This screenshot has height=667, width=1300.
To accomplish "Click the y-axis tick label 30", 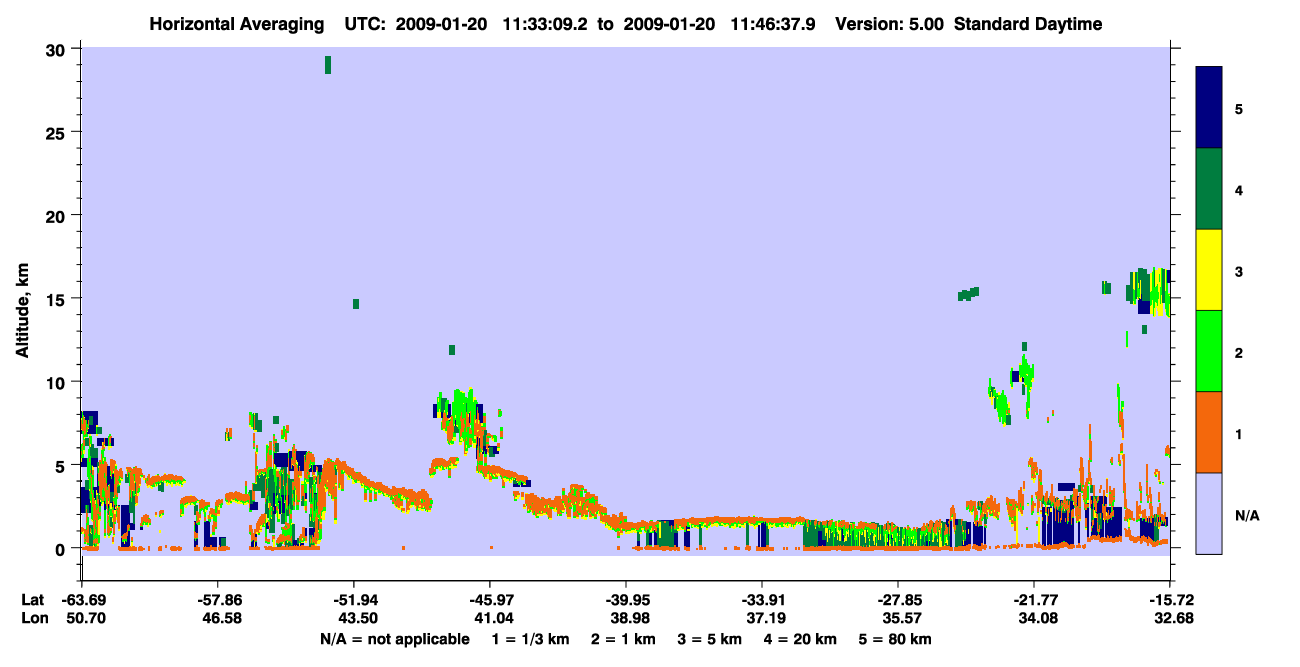I will 58,49.
